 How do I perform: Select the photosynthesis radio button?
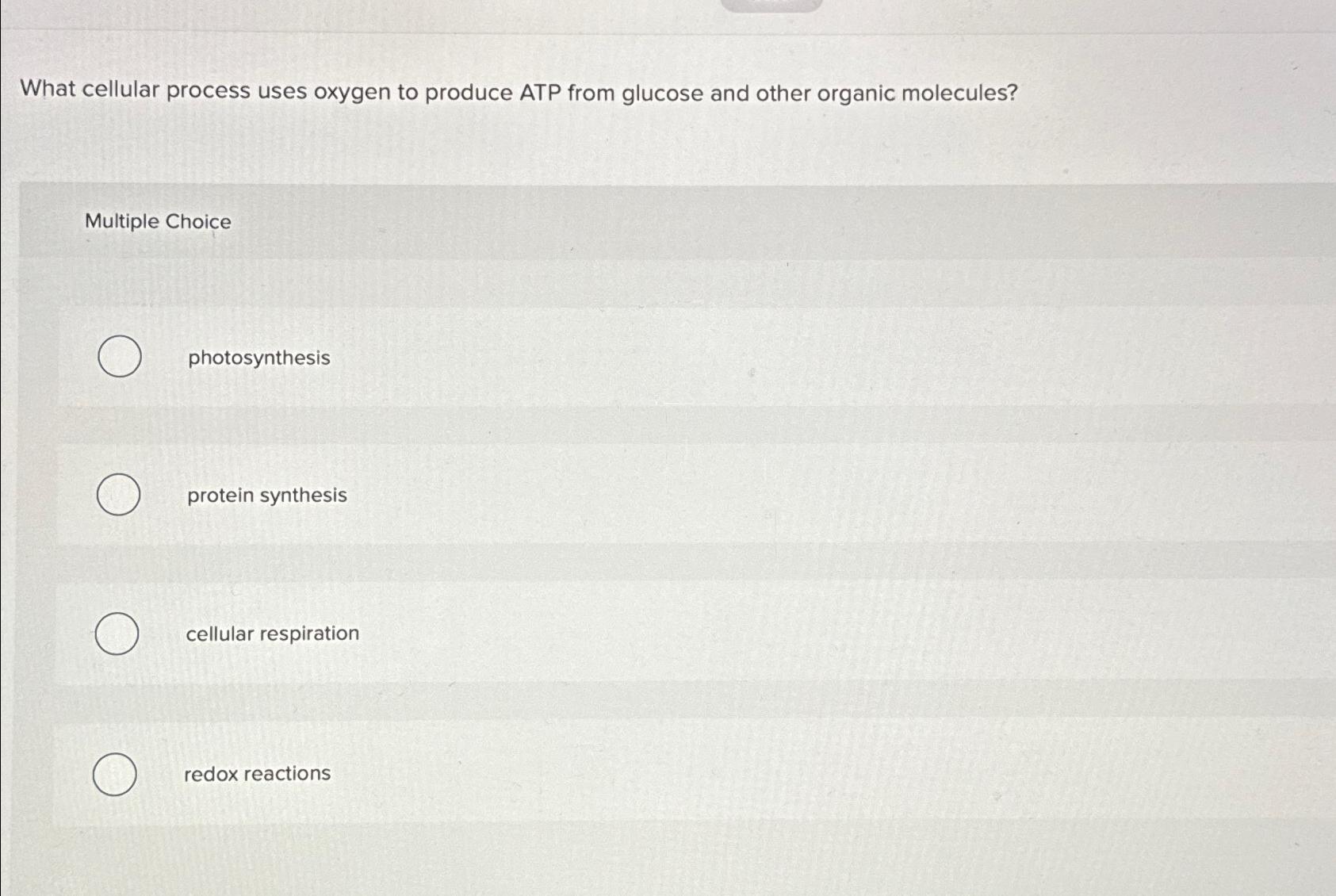coord(119,357)
